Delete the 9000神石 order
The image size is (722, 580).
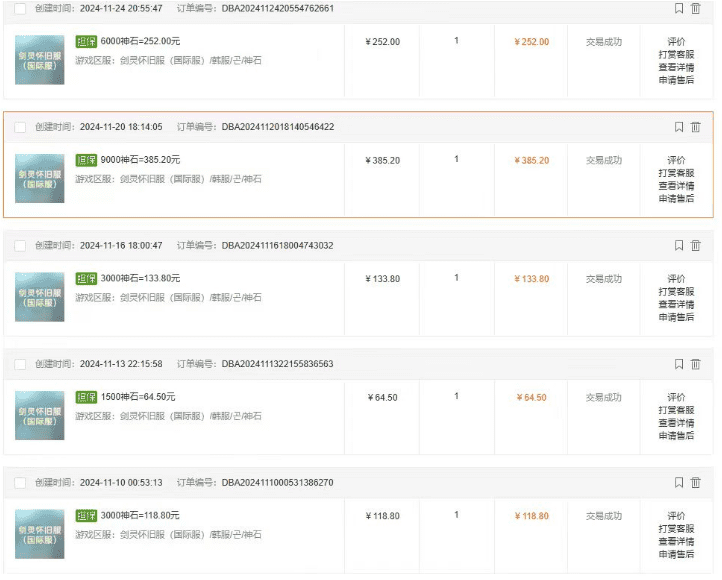(x=696, y=127)
